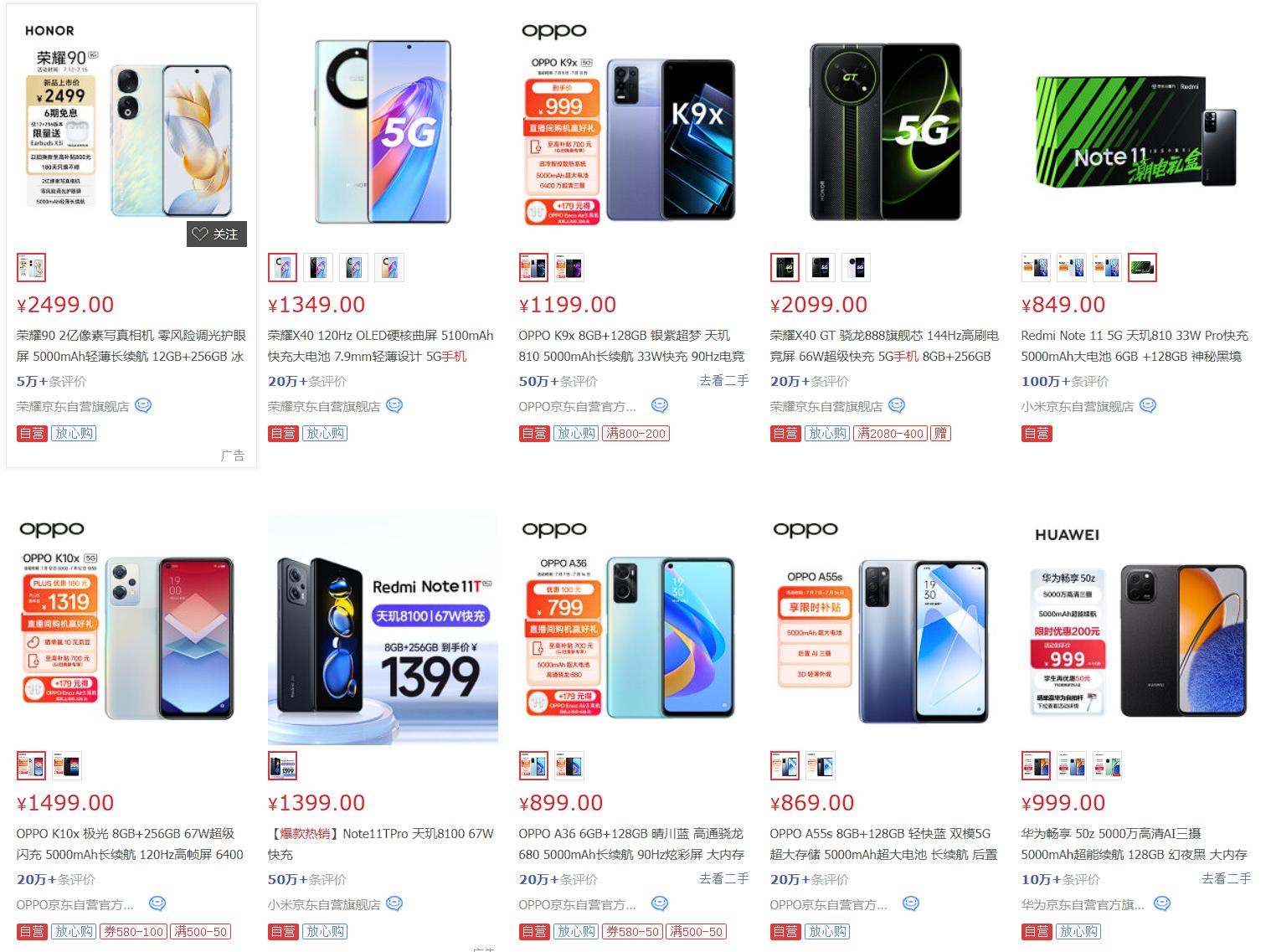Open the Redmi Note11T 1399 product image
The image size is (1271, 952).
[383, 630]
